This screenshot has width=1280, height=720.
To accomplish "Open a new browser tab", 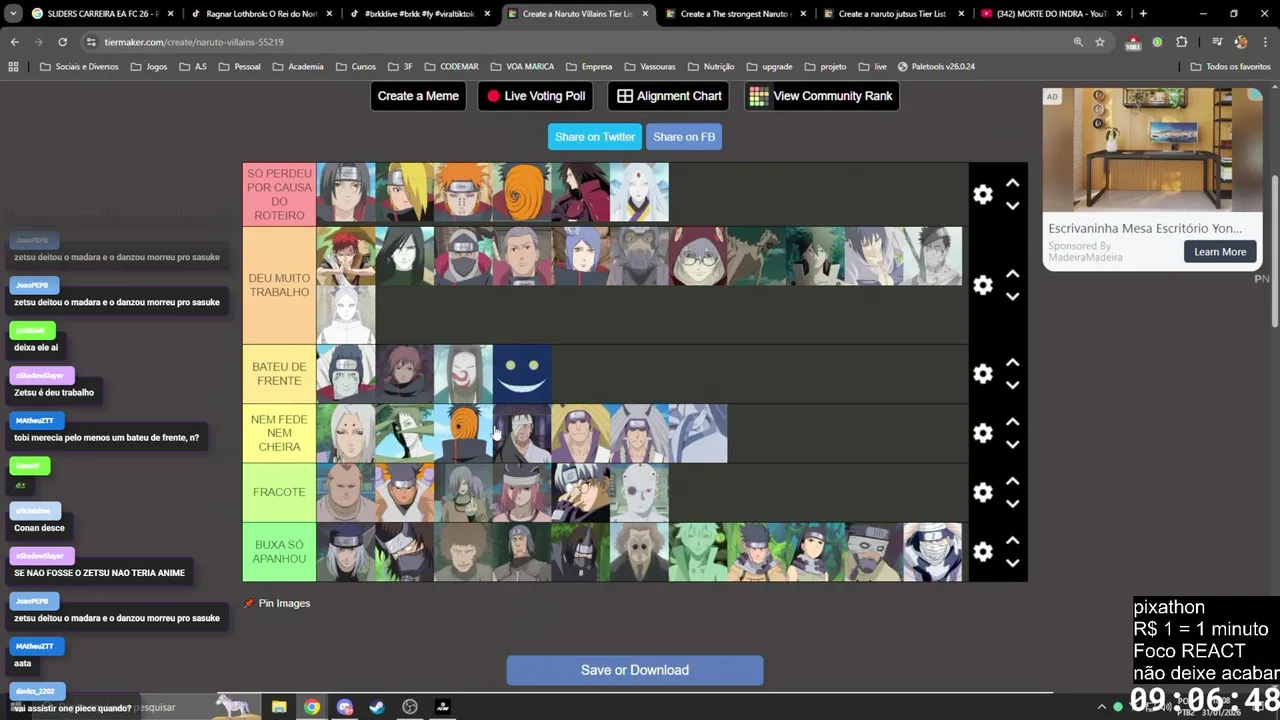I will pos(1143,14).
